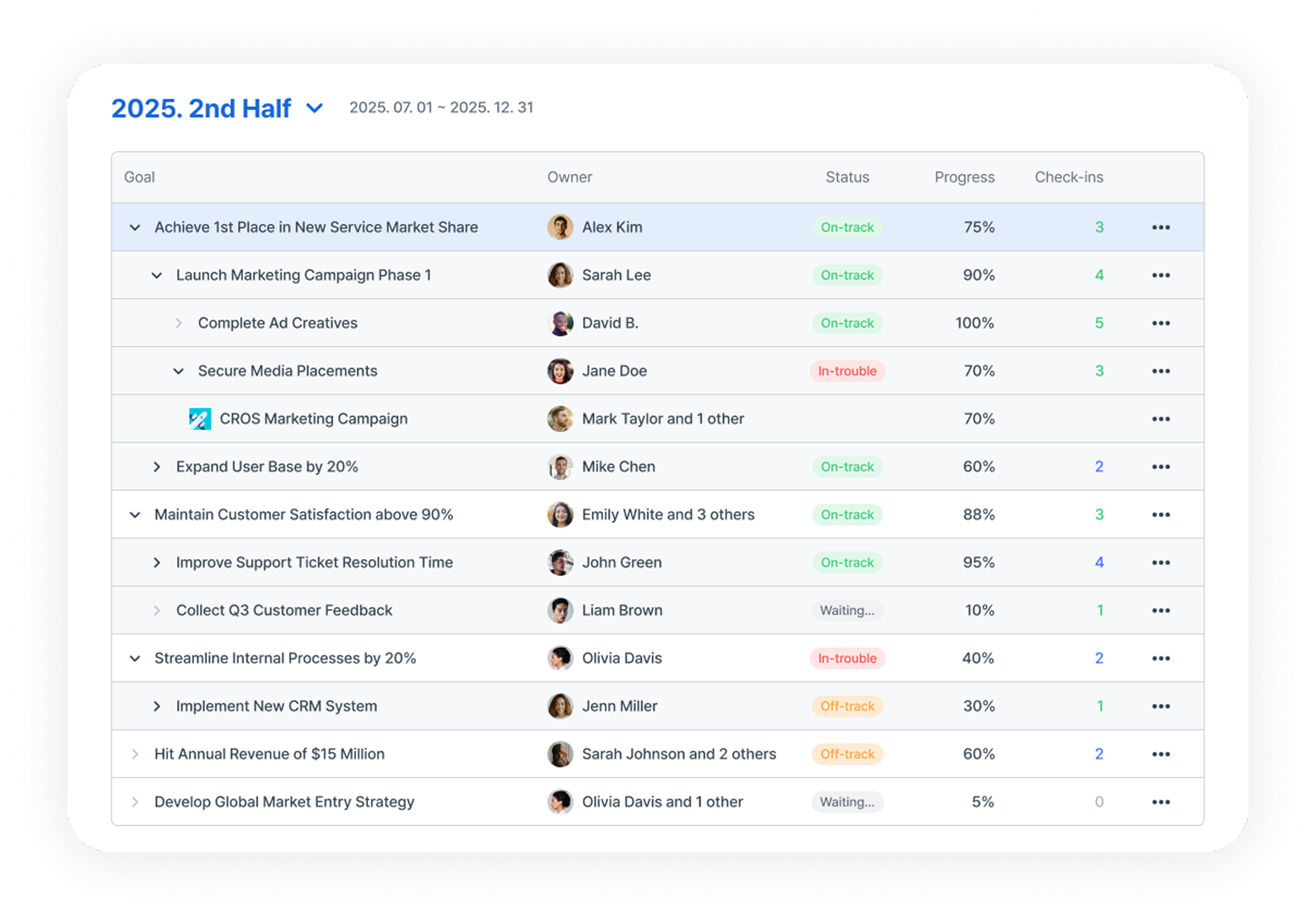Screen dimensions: 1316x923
Task: Click the Goal column header
Action: 139,177
